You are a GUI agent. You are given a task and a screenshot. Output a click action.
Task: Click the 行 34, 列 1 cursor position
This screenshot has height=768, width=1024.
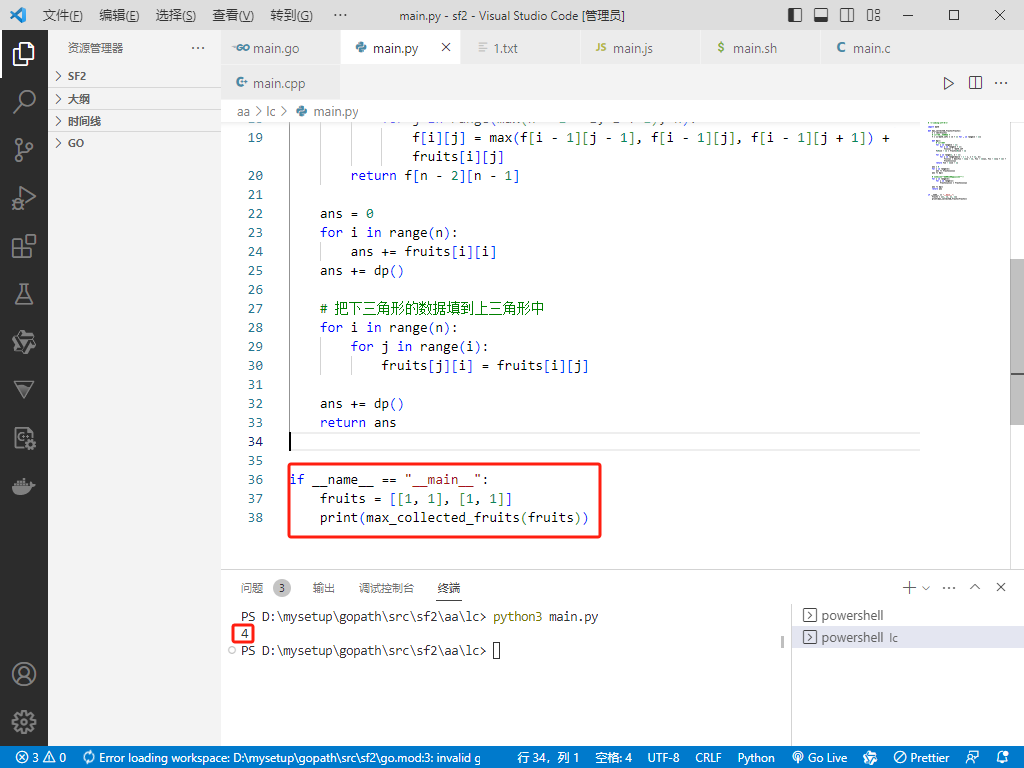[548, 758]
